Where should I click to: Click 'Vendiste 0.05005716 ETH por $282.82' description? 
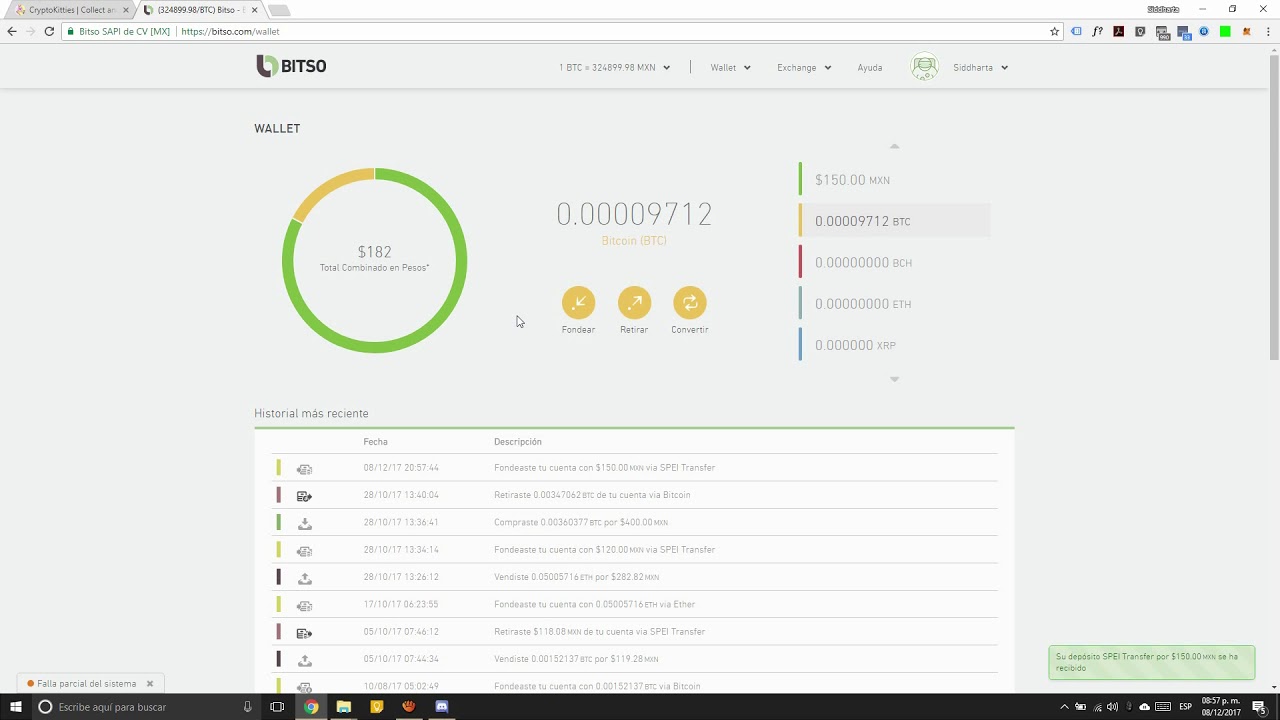(x=576, y=578)
